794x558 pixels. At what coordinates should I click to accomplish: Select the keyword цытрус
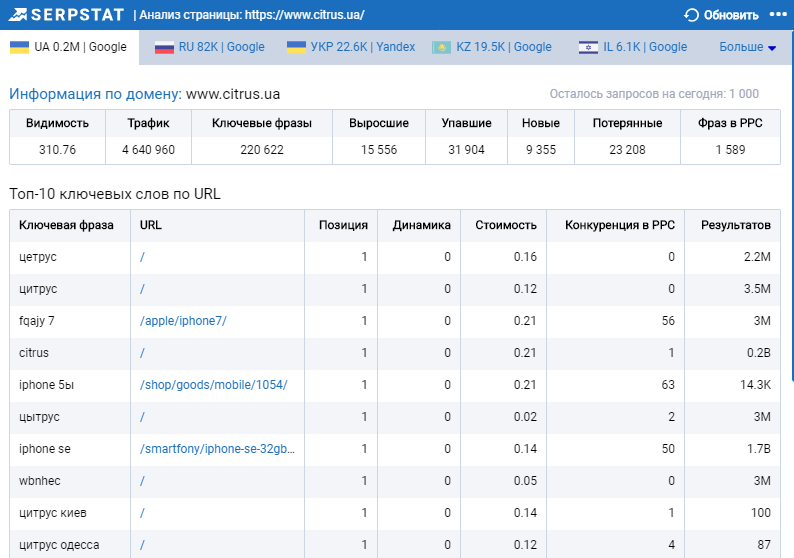(39, 417)
